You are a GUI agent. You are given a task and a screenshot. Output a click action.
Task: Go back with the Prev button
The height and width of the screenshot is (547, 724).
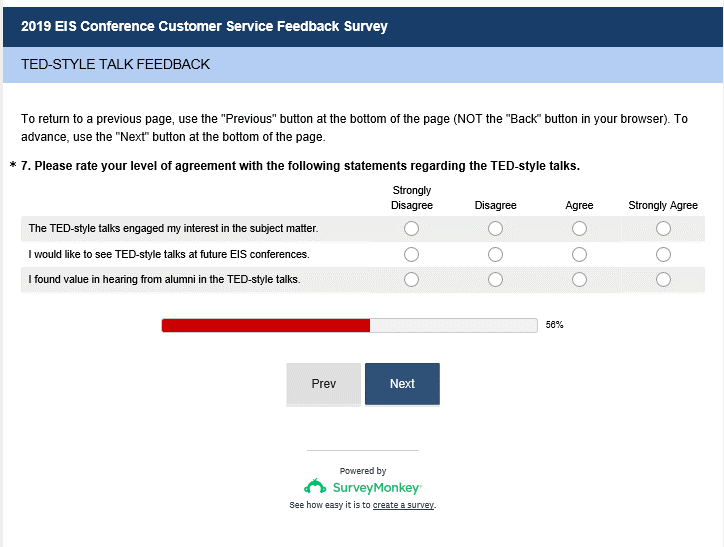tap(323, 384)
